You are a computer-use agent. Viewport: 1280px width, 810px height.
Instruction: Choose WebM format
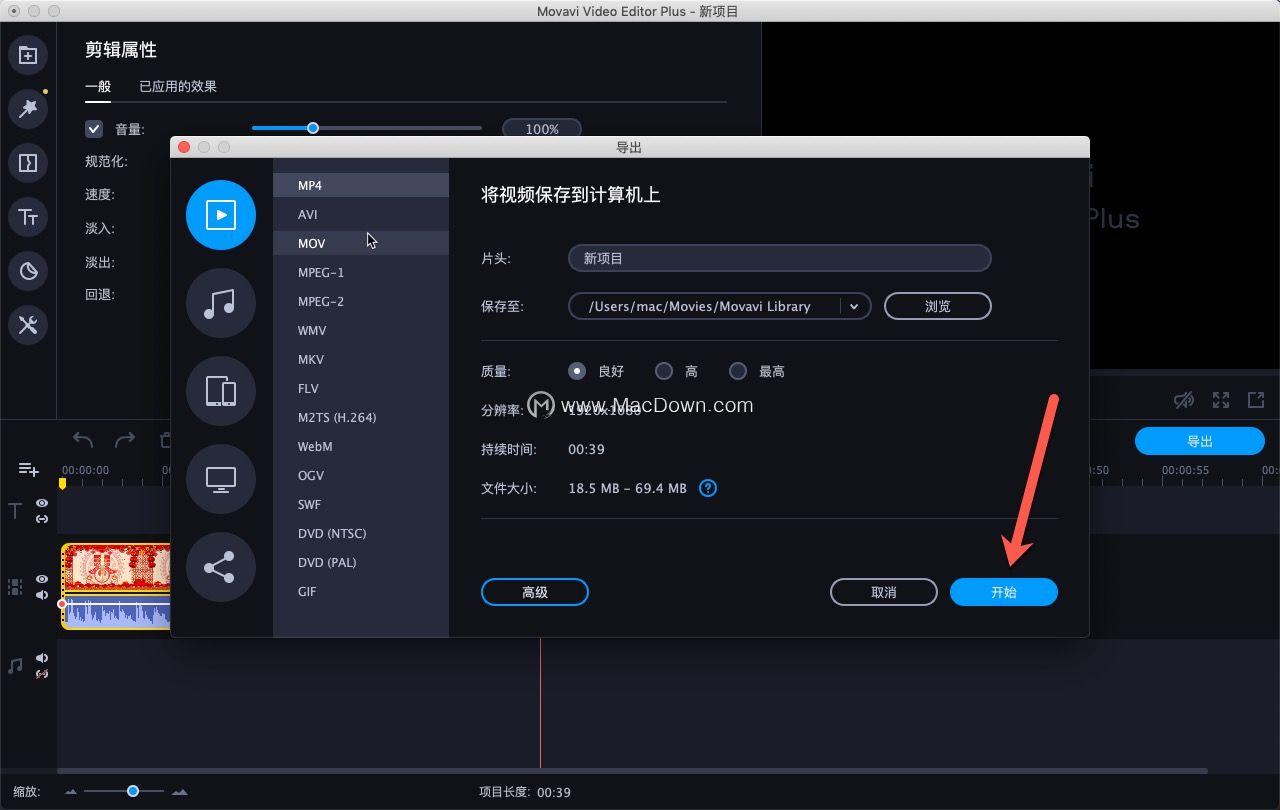coord(361,446)
